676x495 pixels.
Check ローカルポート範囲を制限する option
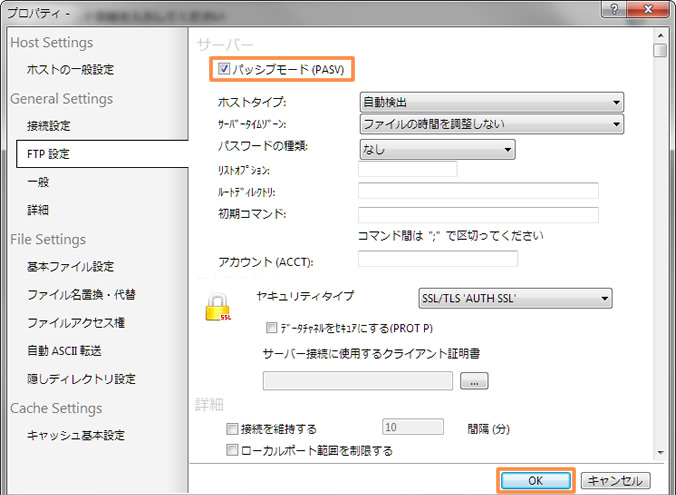coord(232,450)
